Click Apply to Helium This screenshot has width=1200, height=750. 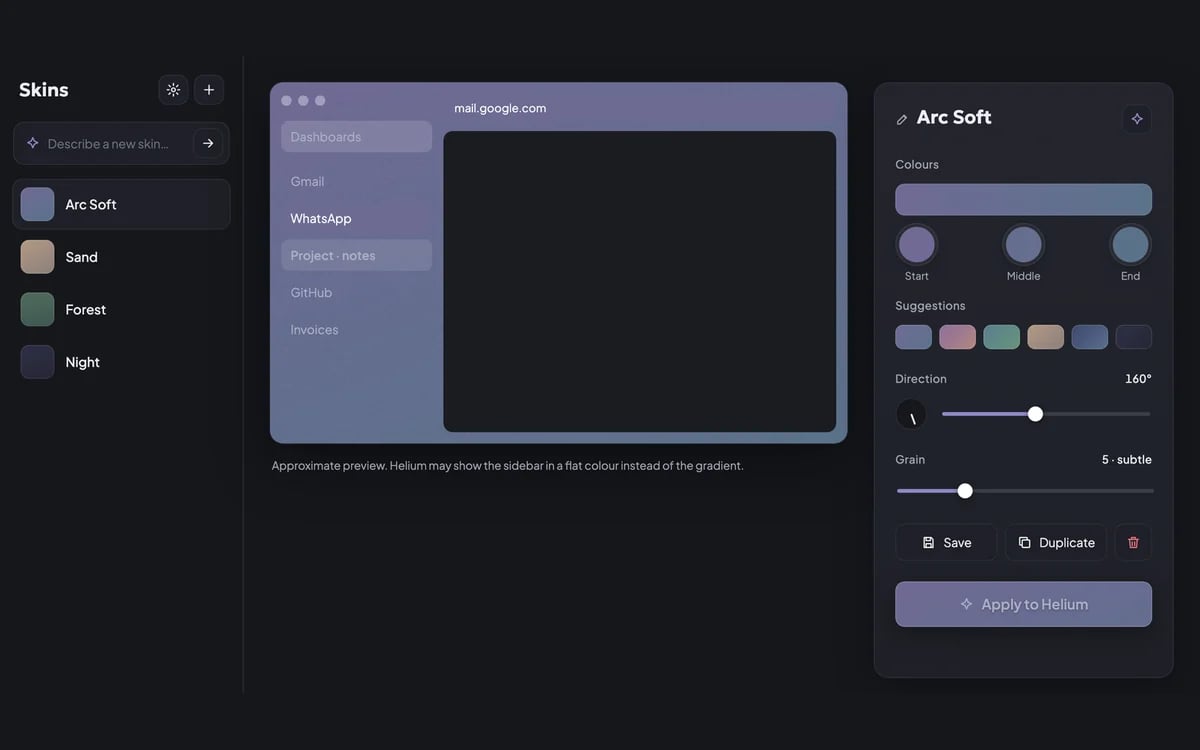tap(1023, 604)
